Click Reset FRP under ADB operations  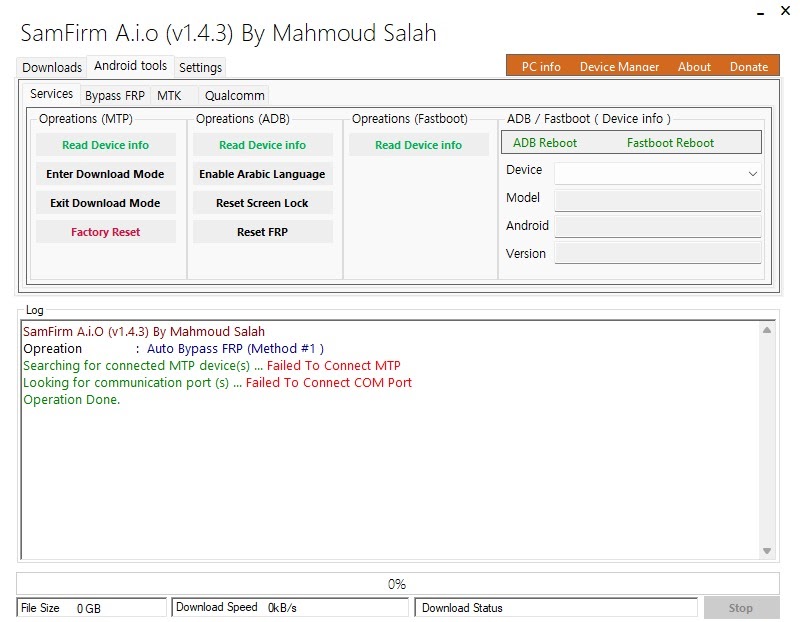262,231
